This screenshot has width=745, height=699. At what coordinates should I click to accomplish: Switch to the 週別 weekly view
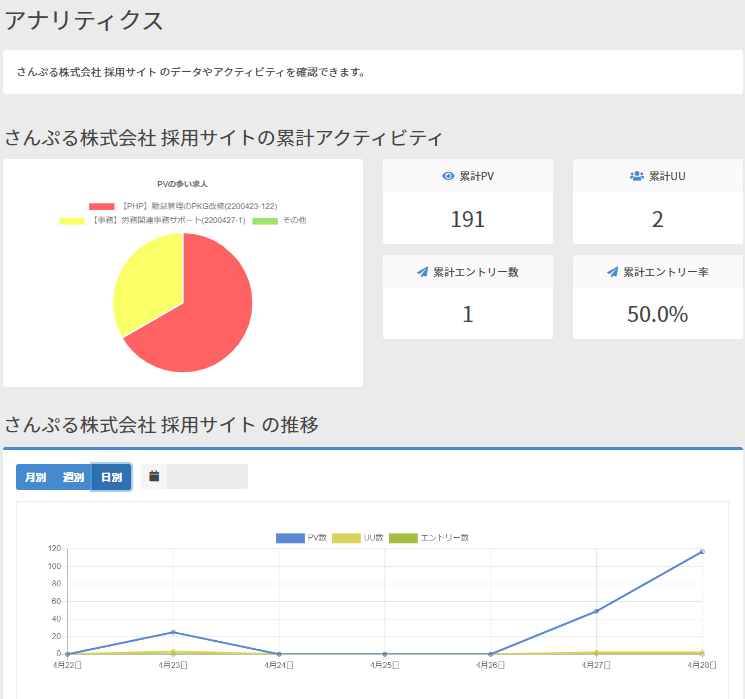tap(73, 477)
